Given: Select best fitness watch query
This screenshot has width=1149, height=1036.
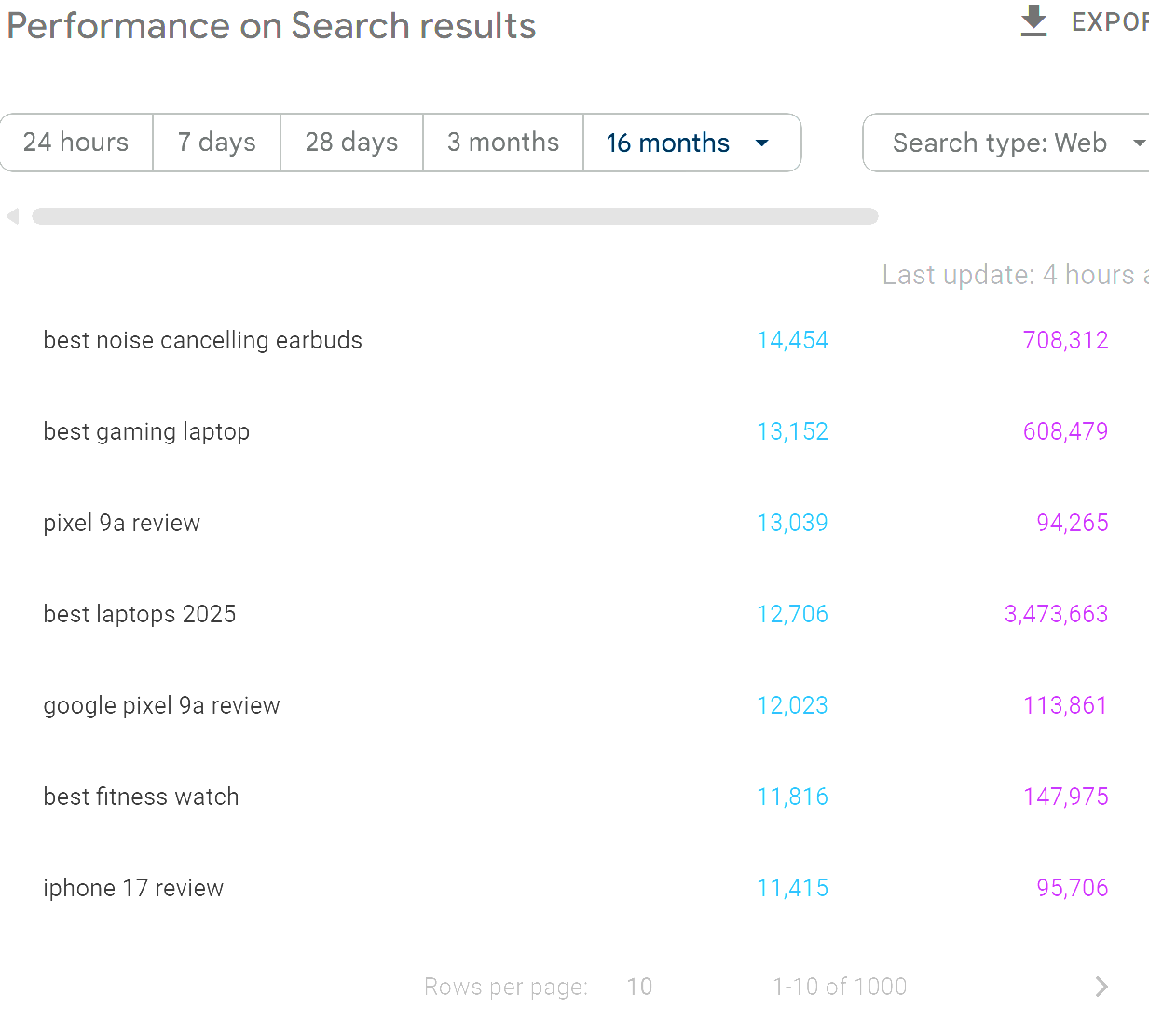Looking at the screenshot, I should coord(141,797).
